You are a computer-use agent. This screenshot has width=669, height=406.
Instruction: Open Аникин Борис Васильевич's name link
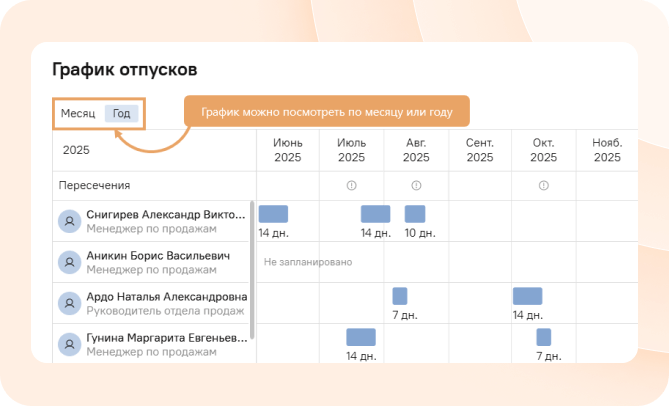point(165,255)
